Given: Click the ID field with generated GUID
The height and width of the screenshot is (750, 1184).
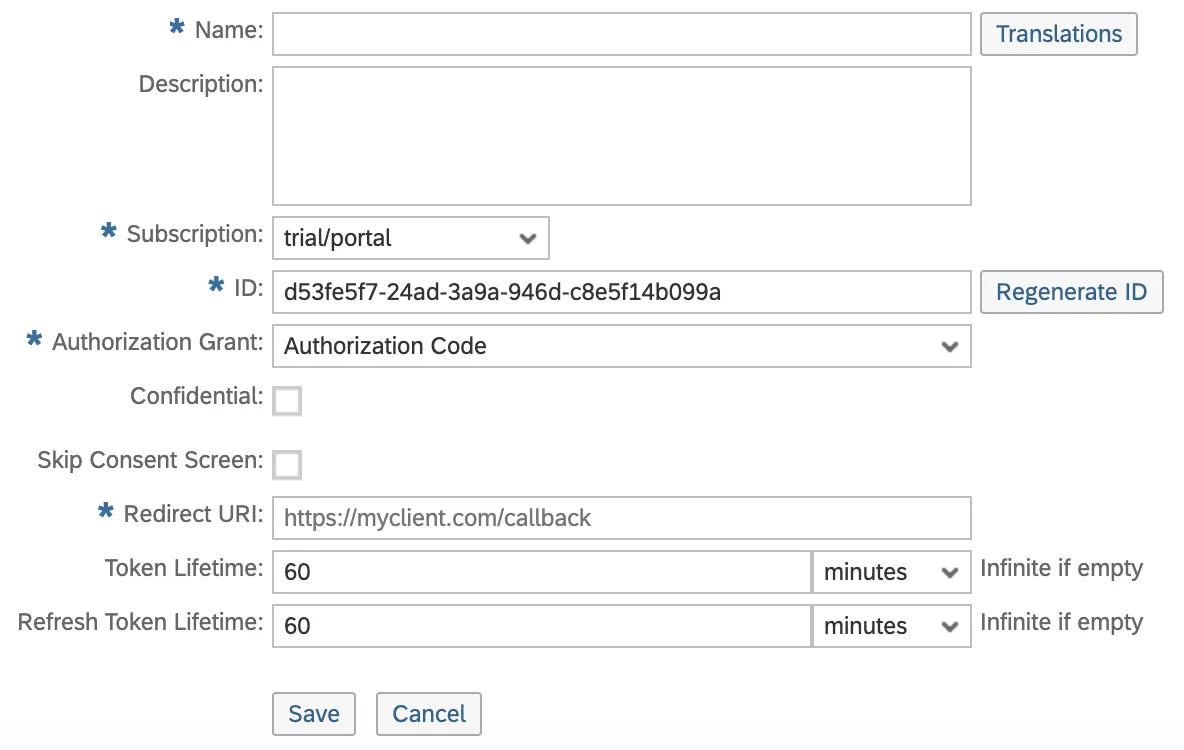Looking at the screenshot, I should click(x=621, y=292).
